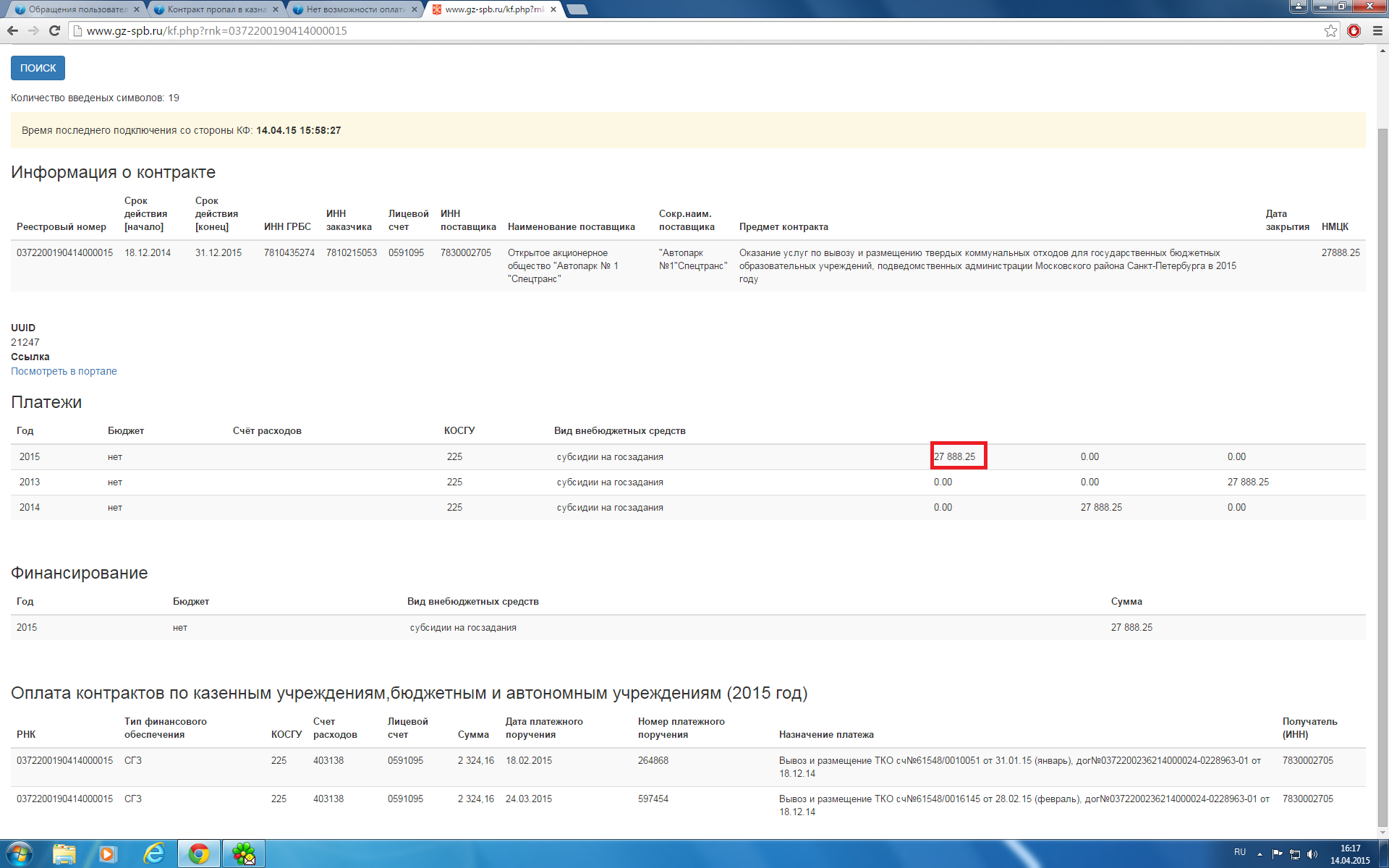Open the Windows Start menu
Viewport: 1389px width, 868px height.
point(20,854)
